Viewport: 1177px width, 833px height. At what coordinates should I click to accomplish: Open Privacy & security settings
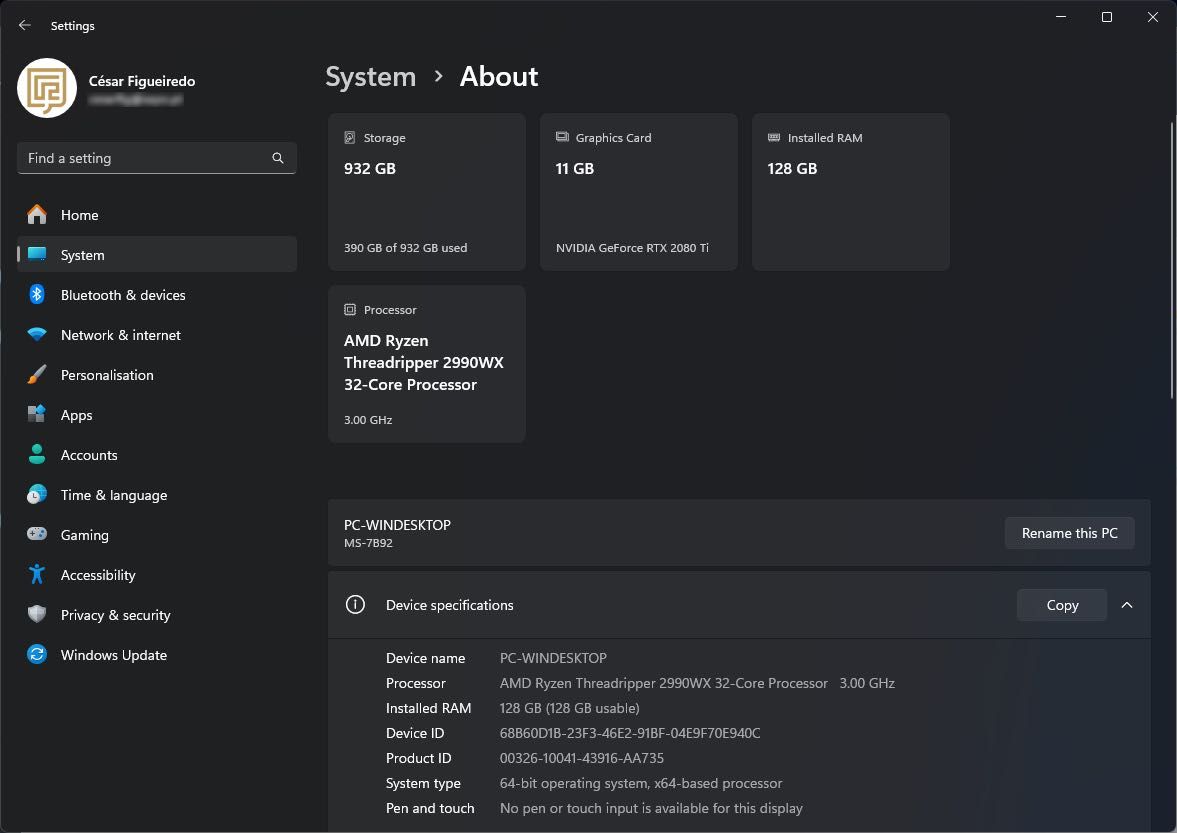coord(156,615)
